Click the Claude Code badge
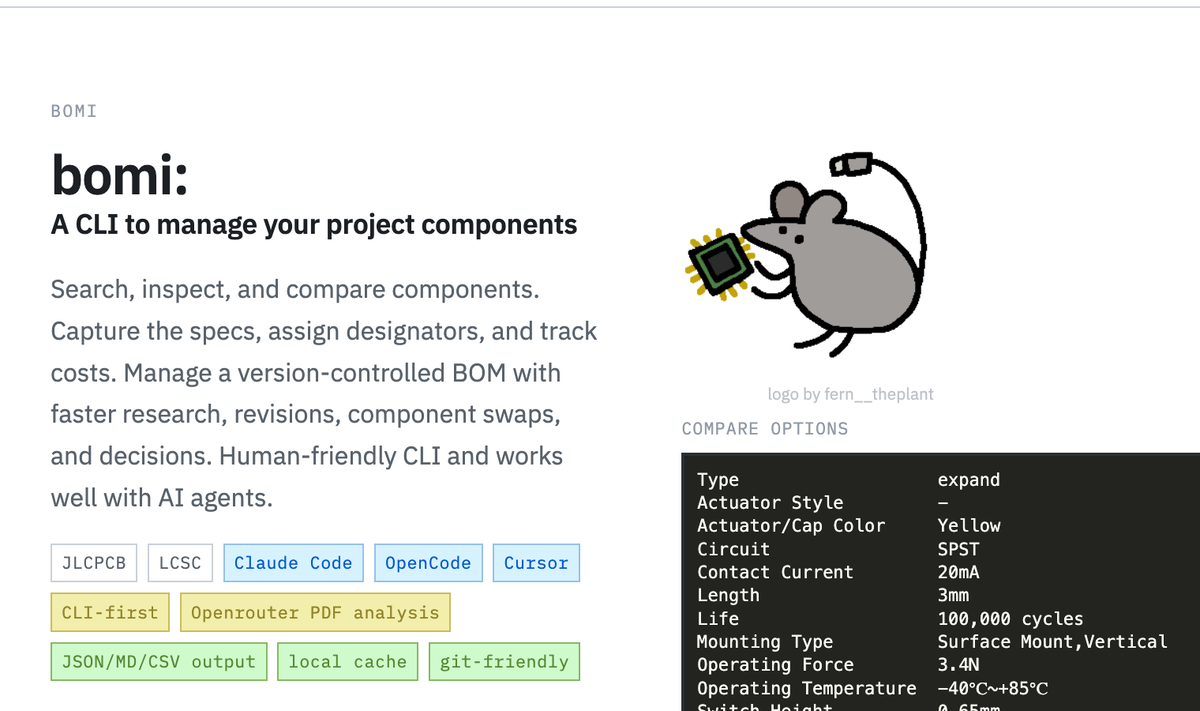 coord(293,563)
